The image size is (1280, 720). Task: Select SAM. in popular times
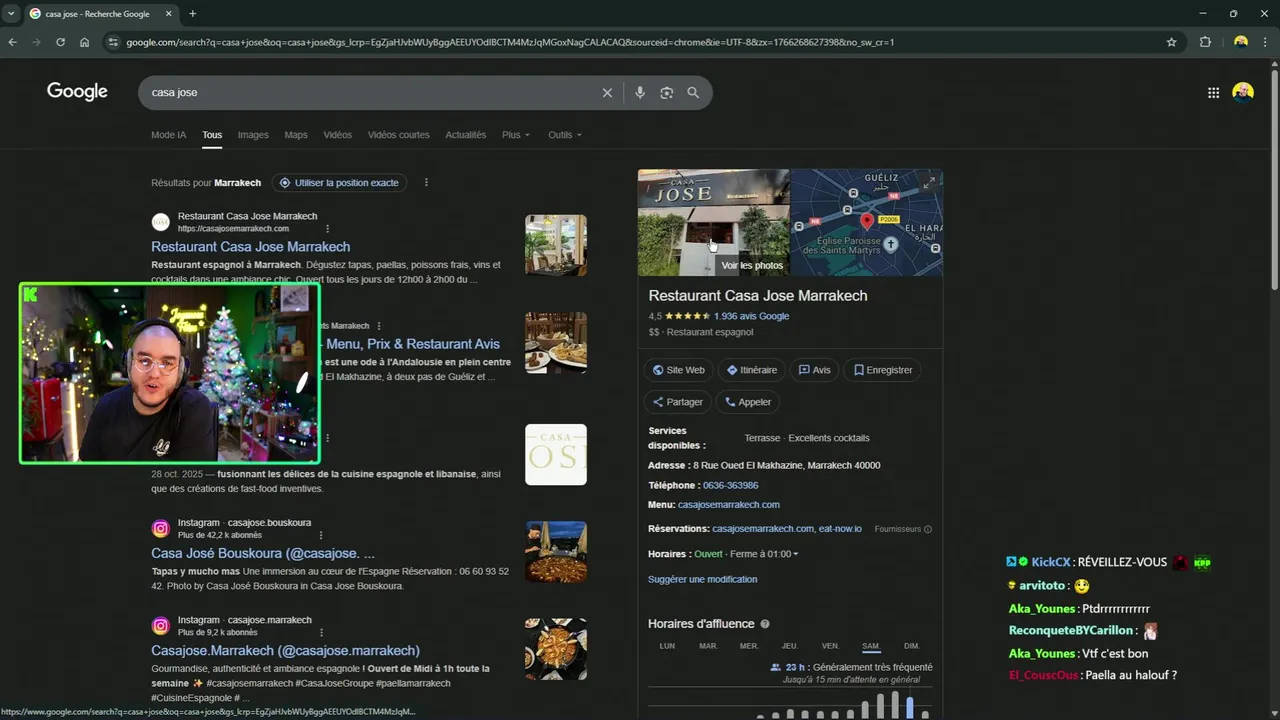(871, 646)
